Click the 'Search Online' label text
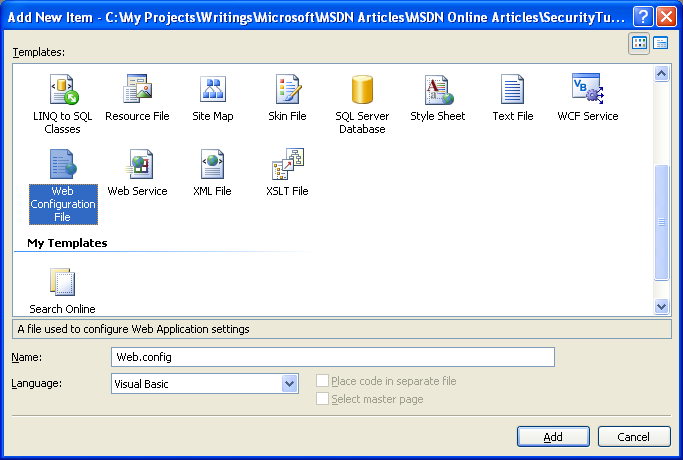Viewport: 683px width, 460px height. coord(62,309)
